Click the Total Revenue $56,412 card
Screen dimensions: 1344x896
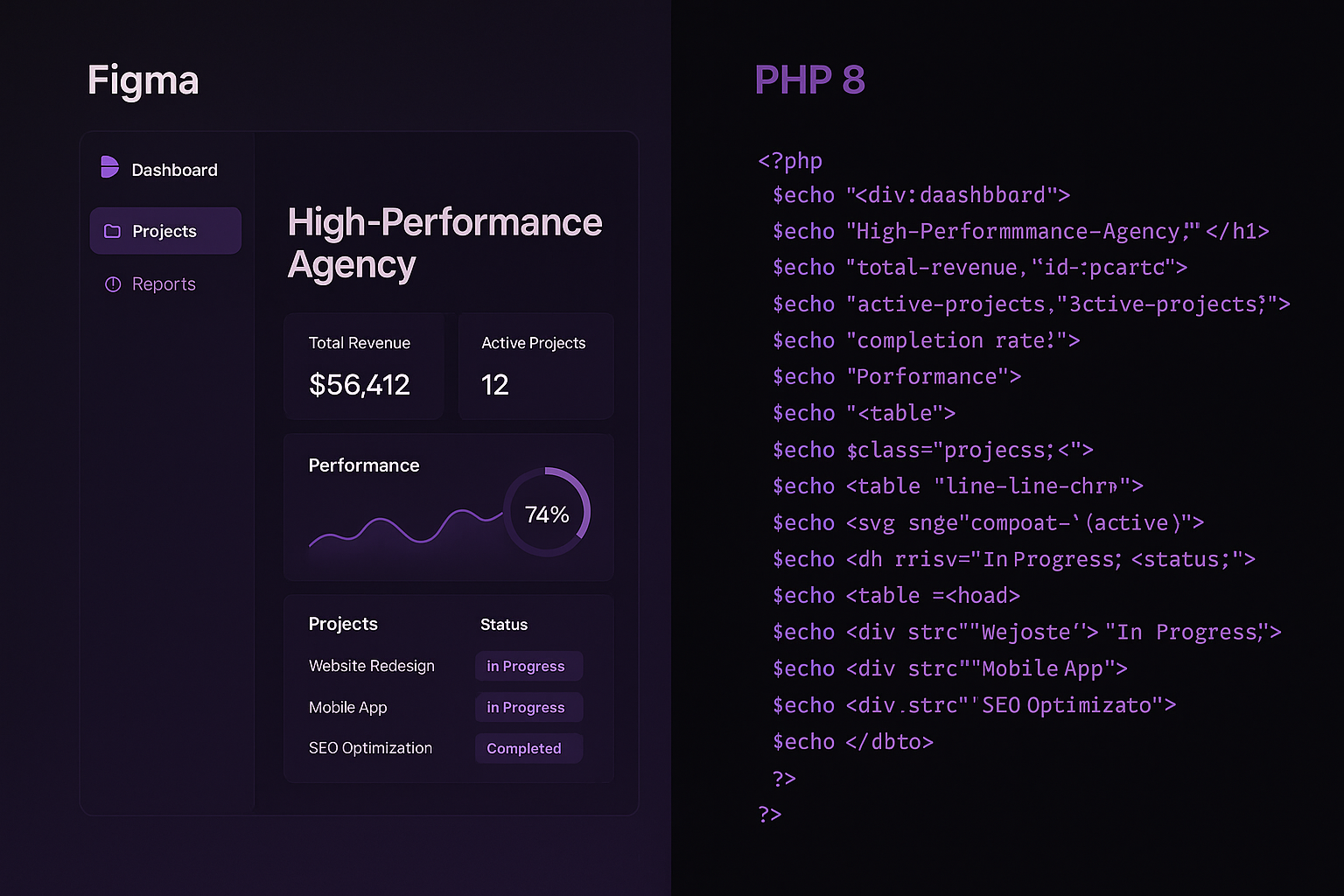(x=364, y=367)
